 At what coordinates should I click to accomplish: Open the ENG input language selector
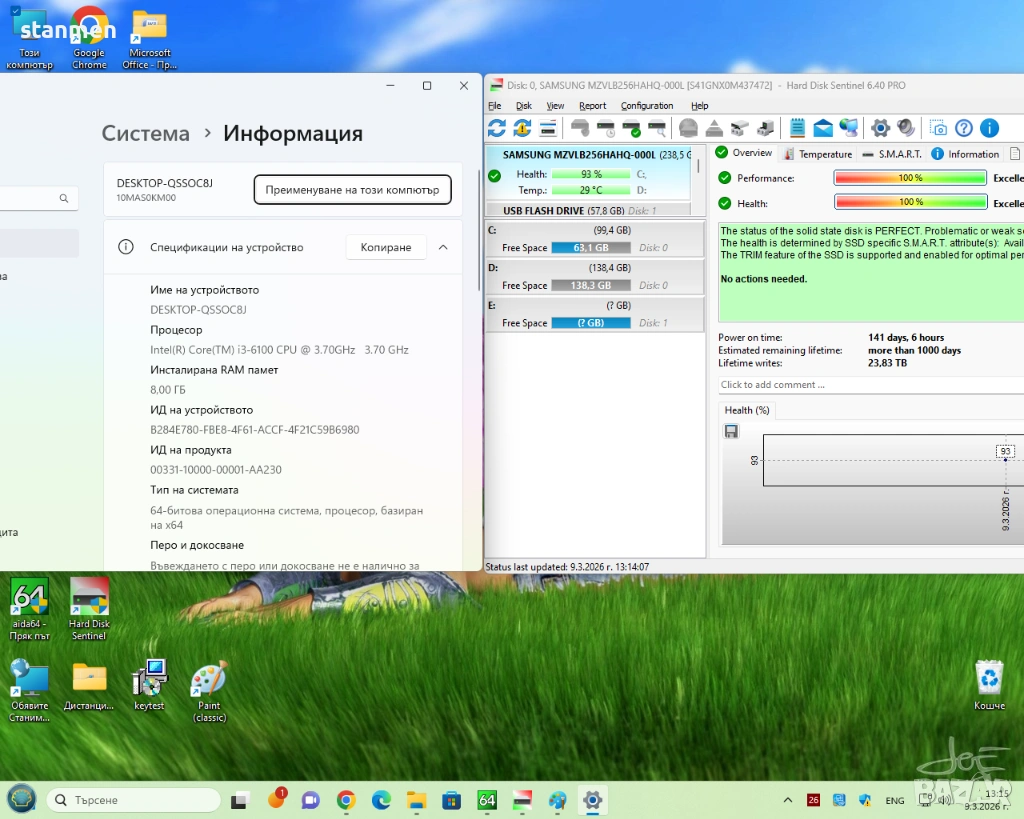pyautogui.click(x=895, y=800)
